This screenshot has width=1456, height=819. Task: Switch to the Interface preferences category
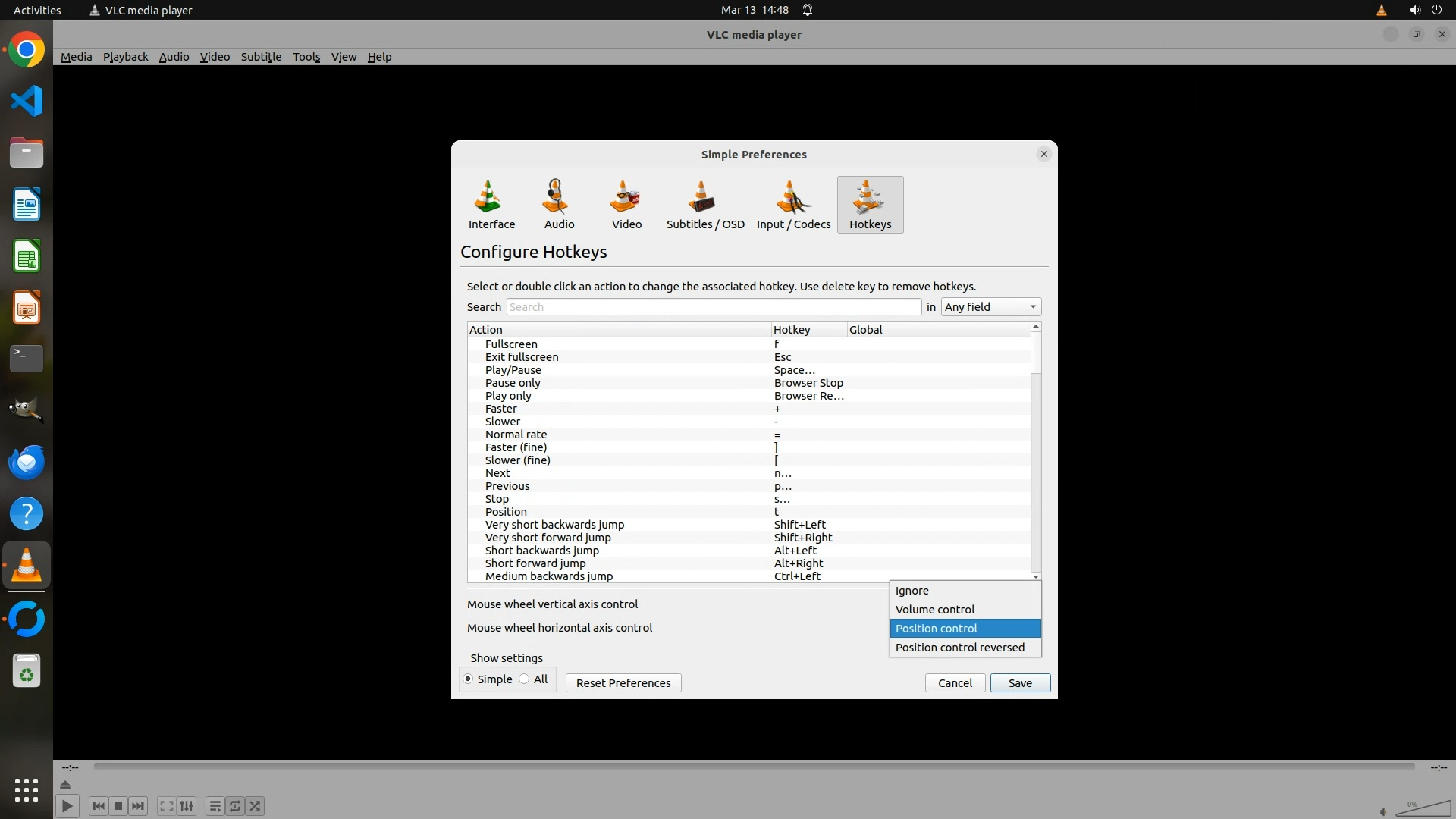(x=491, y=205)
